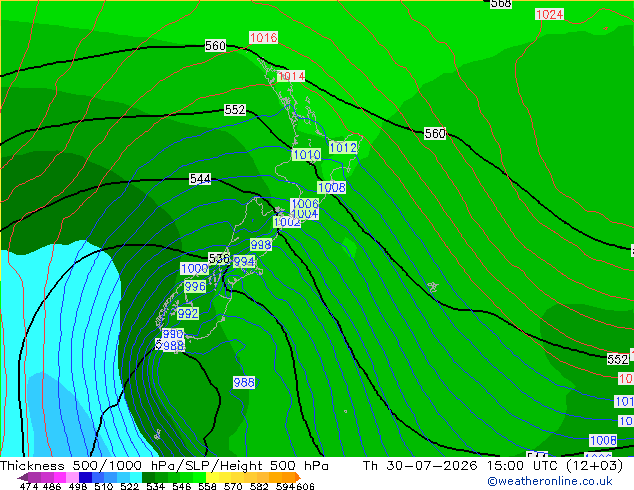Click the legend value 474
This screenshot has height=490, width=634.
pos(29,486)
